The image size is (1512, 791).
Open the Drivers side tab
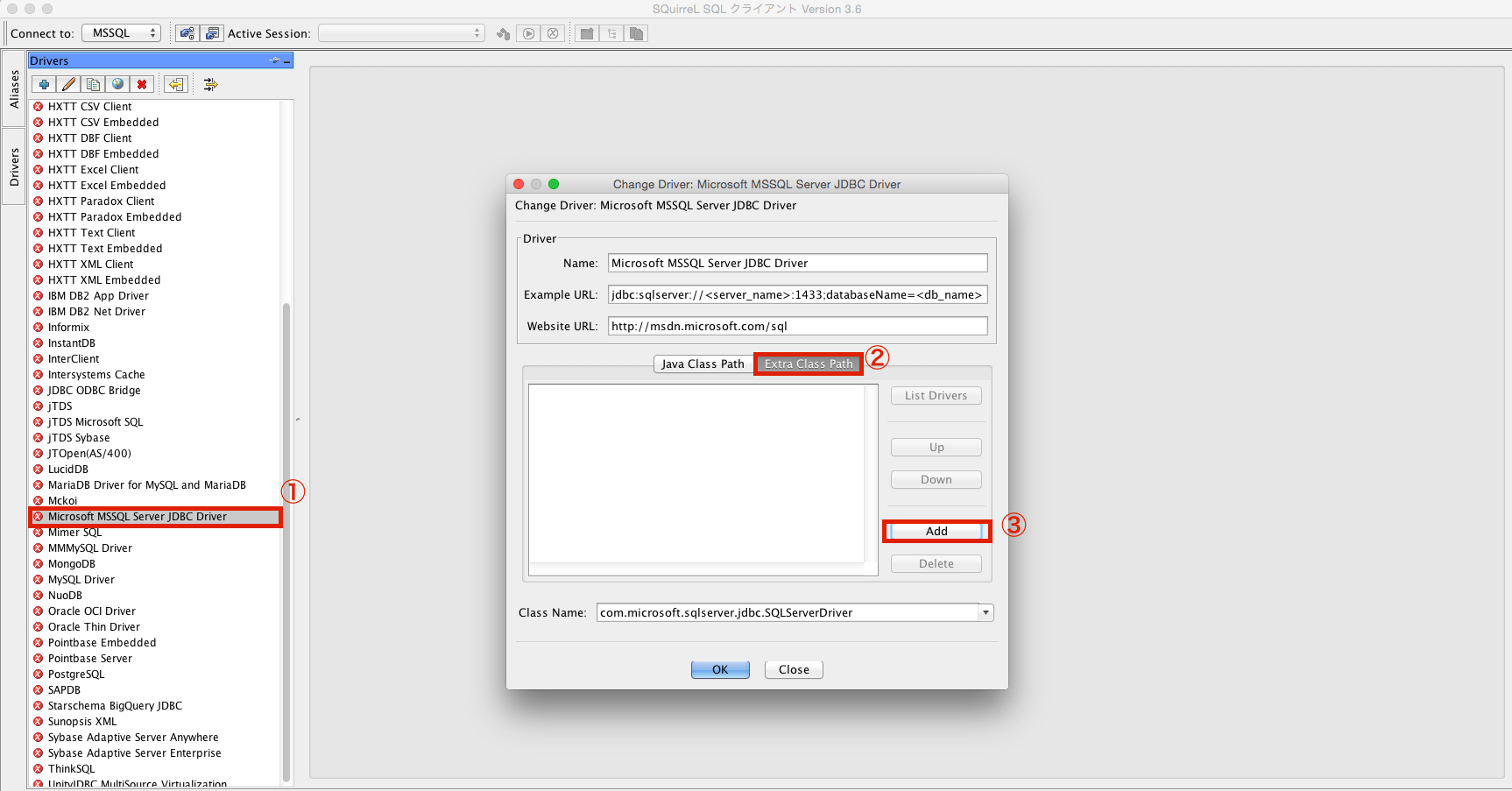[14, 166]
